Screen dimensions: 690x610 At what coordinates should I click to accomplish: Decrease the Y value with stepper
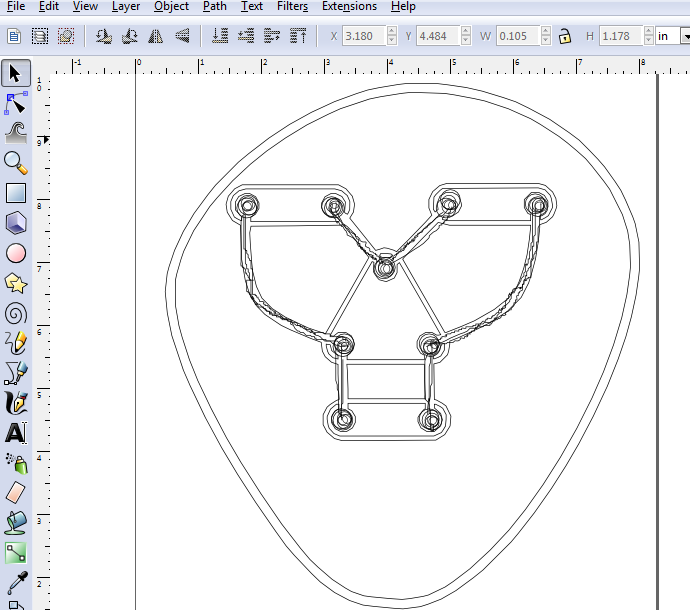click(x=466, y=40)
